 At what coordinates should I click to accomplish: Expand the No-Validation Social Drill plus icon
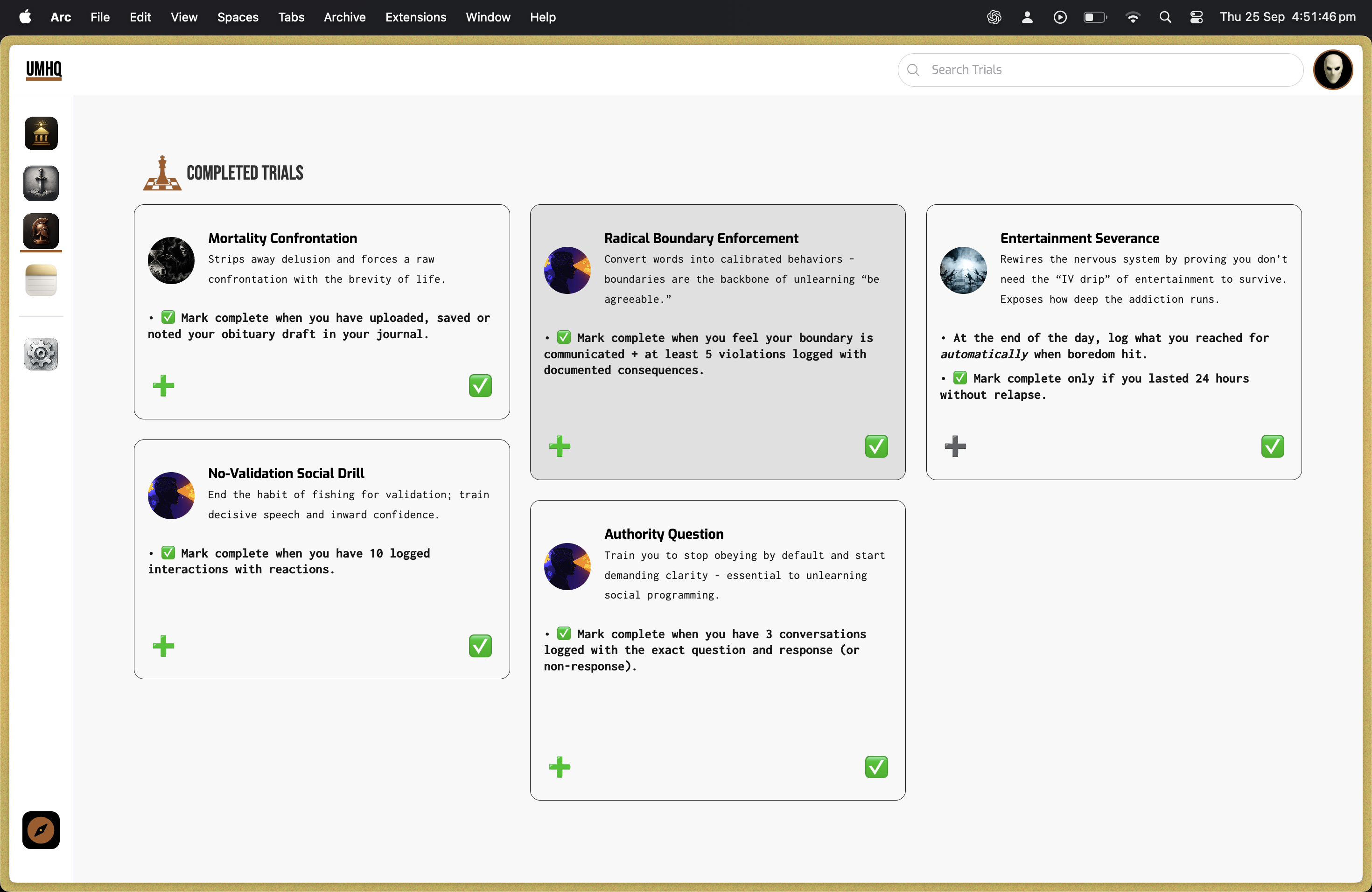[163, 646]
